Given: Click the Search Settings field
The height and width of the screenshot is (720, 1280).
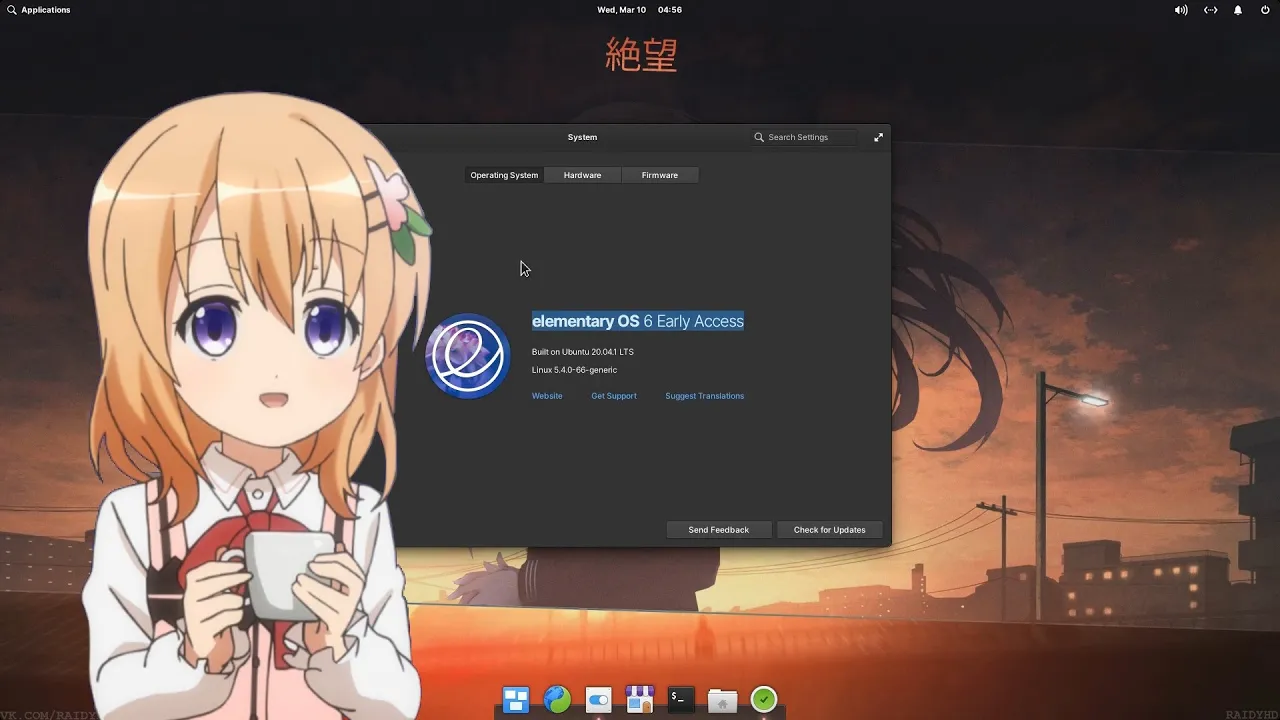Looking at the screenshot, I should click(804, 137).
